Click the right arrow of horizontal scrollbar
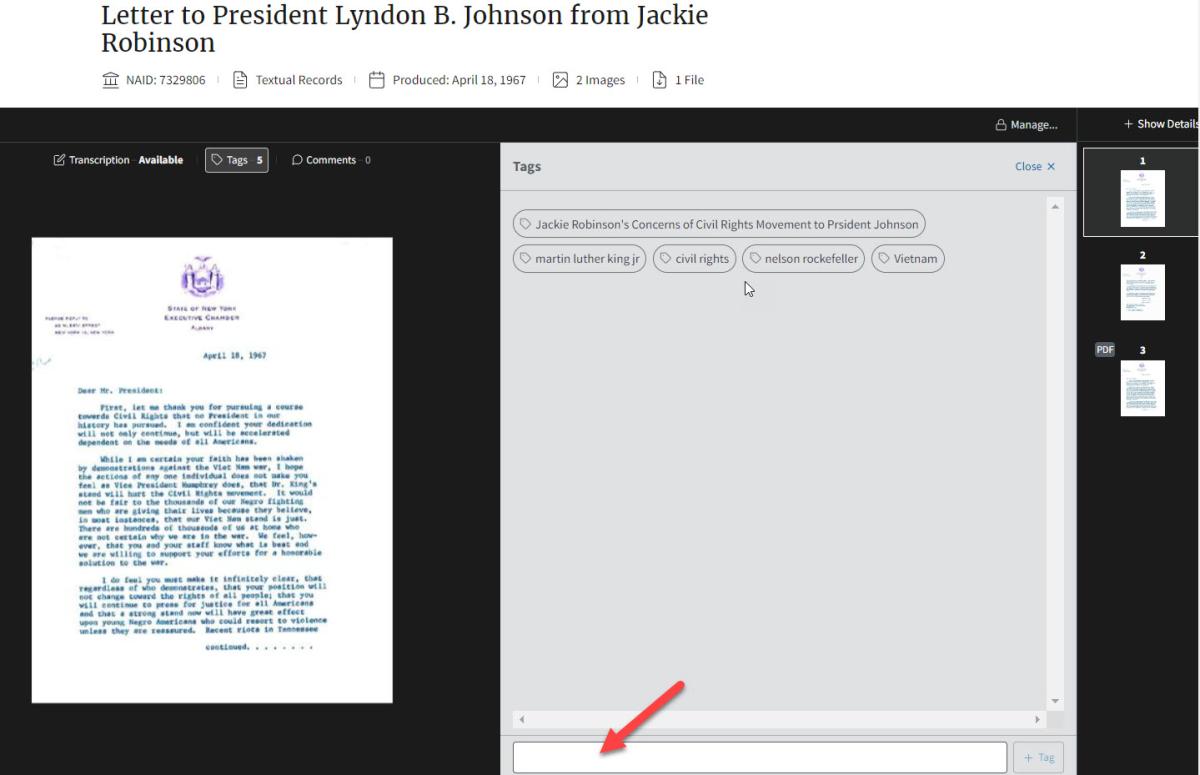Image resolution: width=1200 pixels, height=775 pixels. tap(1037, 719)
